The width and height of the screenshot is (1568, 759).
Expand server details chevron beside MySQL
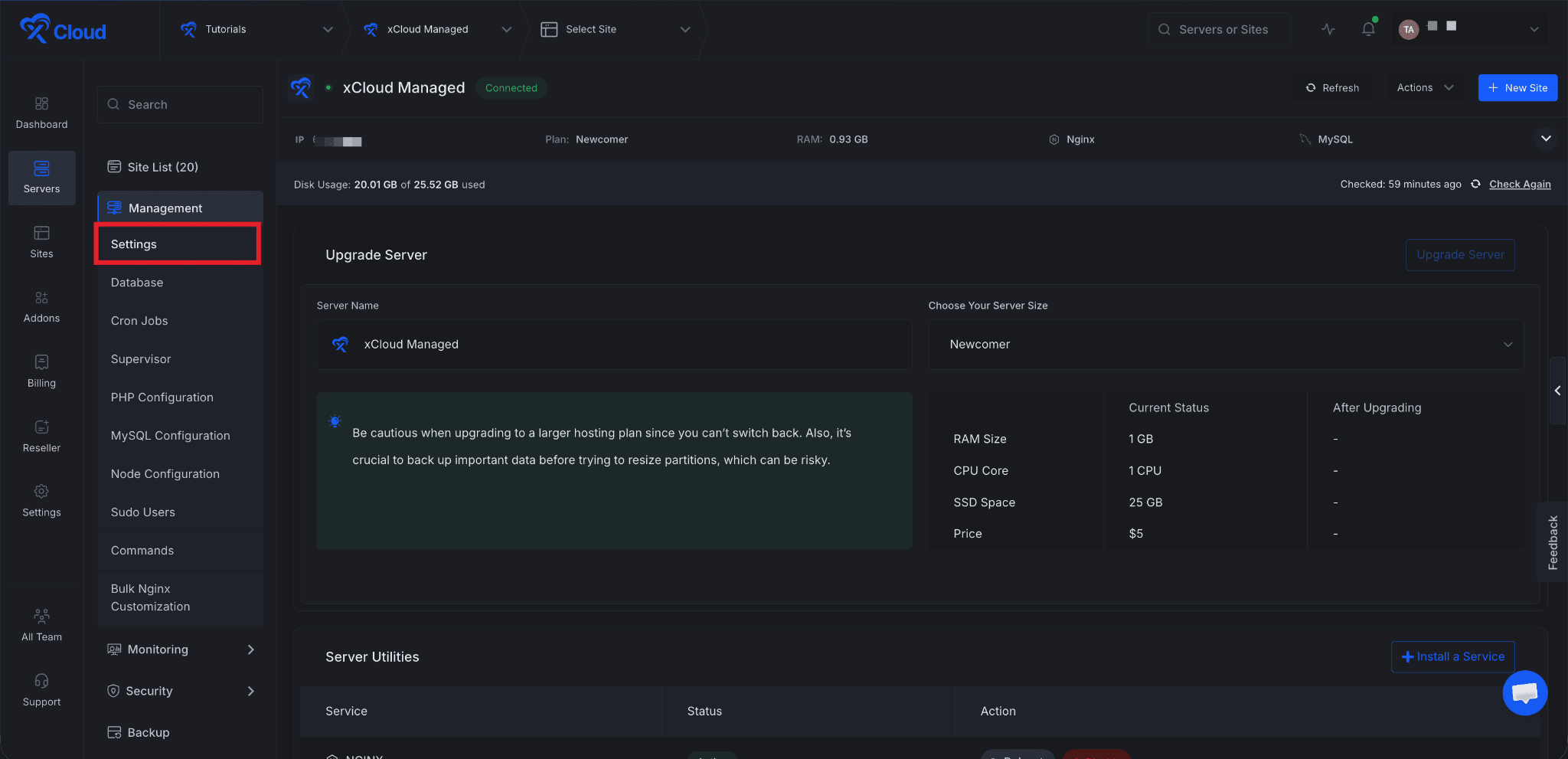1546,139
